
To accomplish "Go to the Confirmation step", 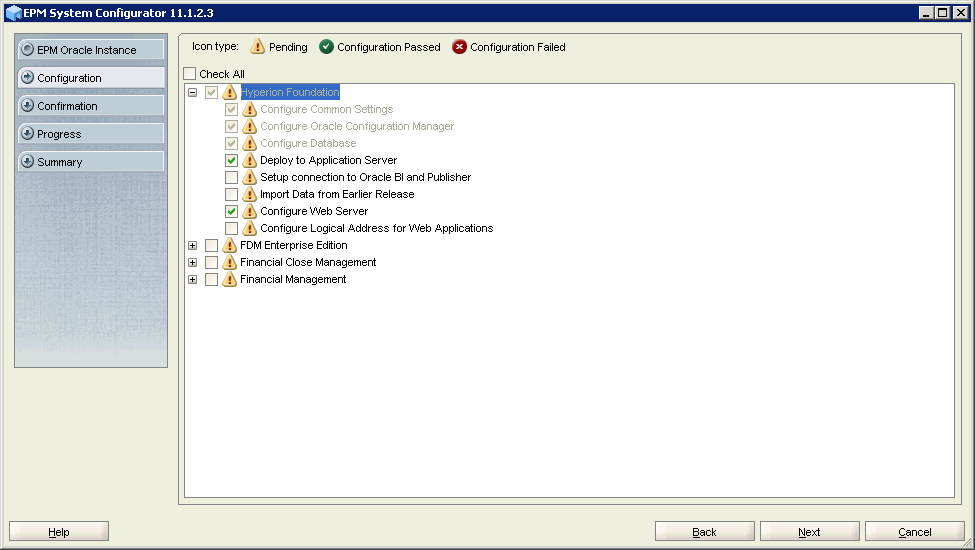I will pyautogui.click(x=91, y=106).
